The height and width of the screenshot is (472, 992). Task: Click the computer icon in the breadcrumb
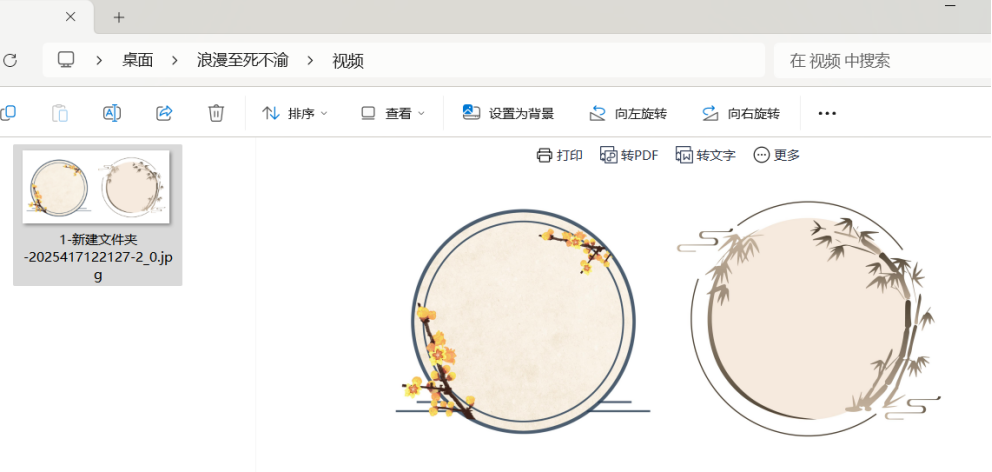[x=66, y=60]
